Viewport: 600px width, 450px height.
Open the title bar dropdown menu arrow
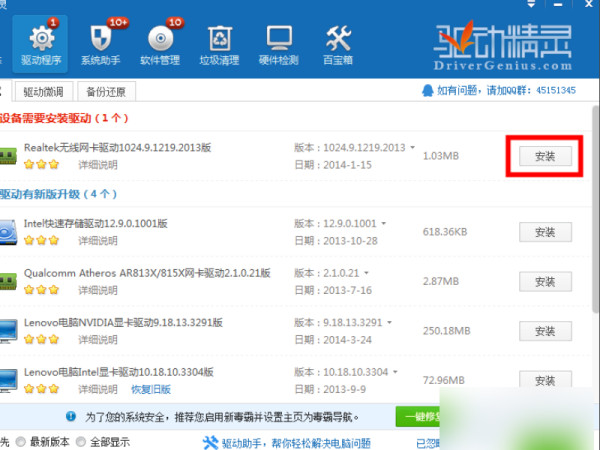pyautogui.click(x=531, y=4)
